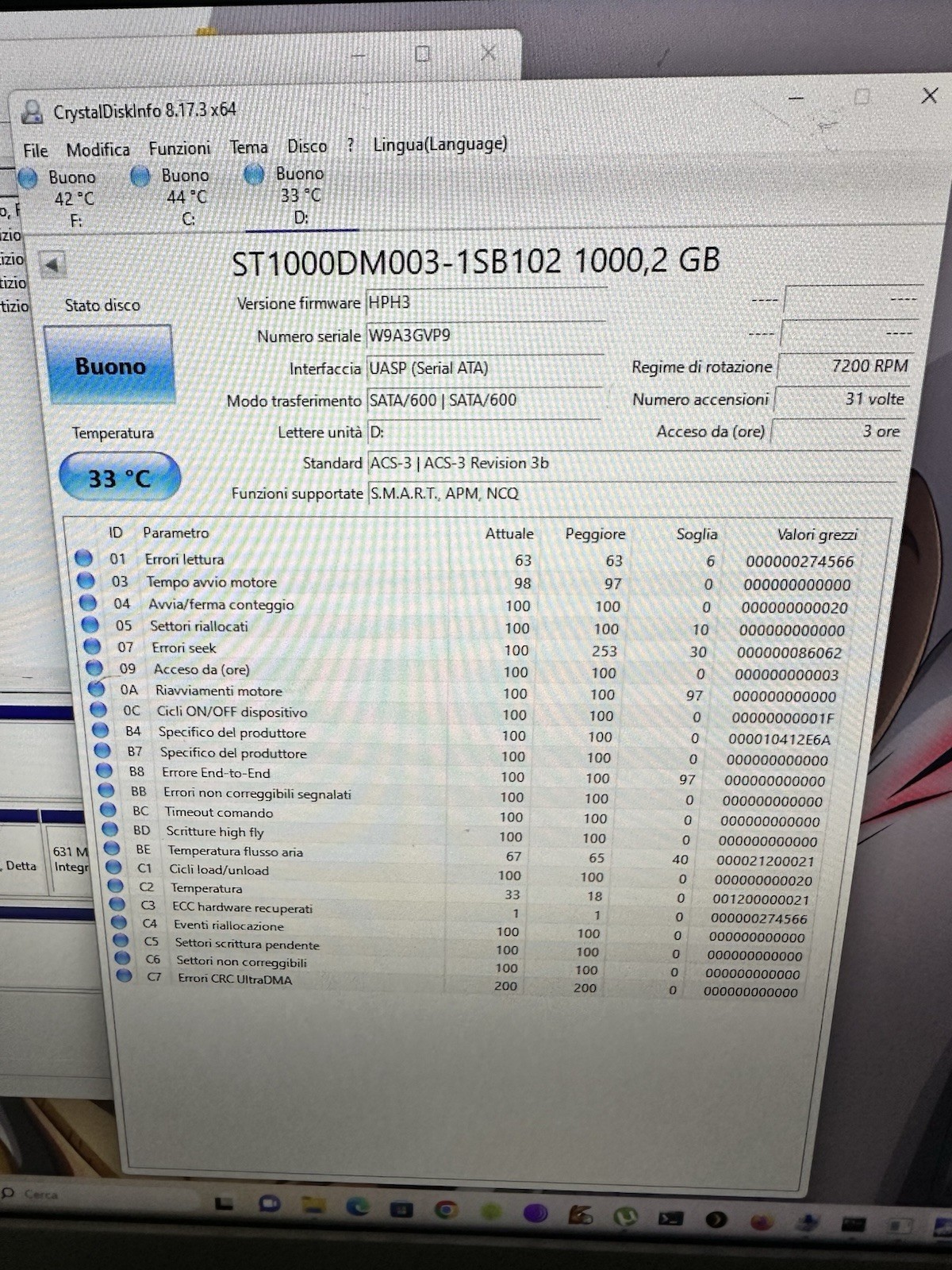Click the status circle for Timeout comando
The height and width of the screenshot is (1270, 952).
tap(109, 810)
